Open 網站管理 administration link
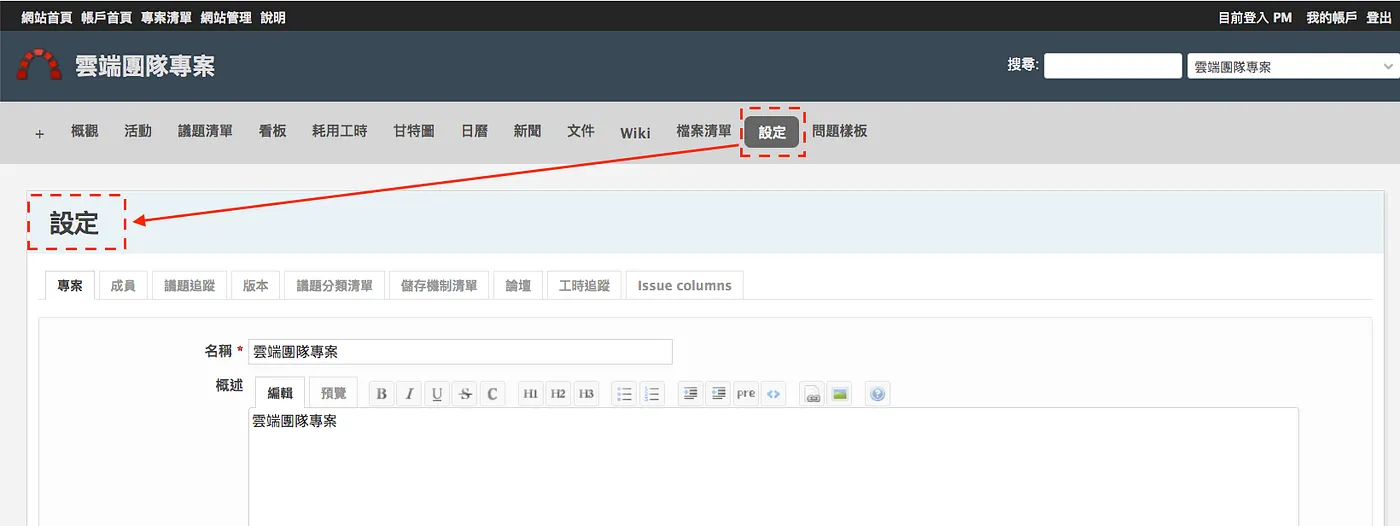The height and width of the screenshot is (526, 1400). 226,18
